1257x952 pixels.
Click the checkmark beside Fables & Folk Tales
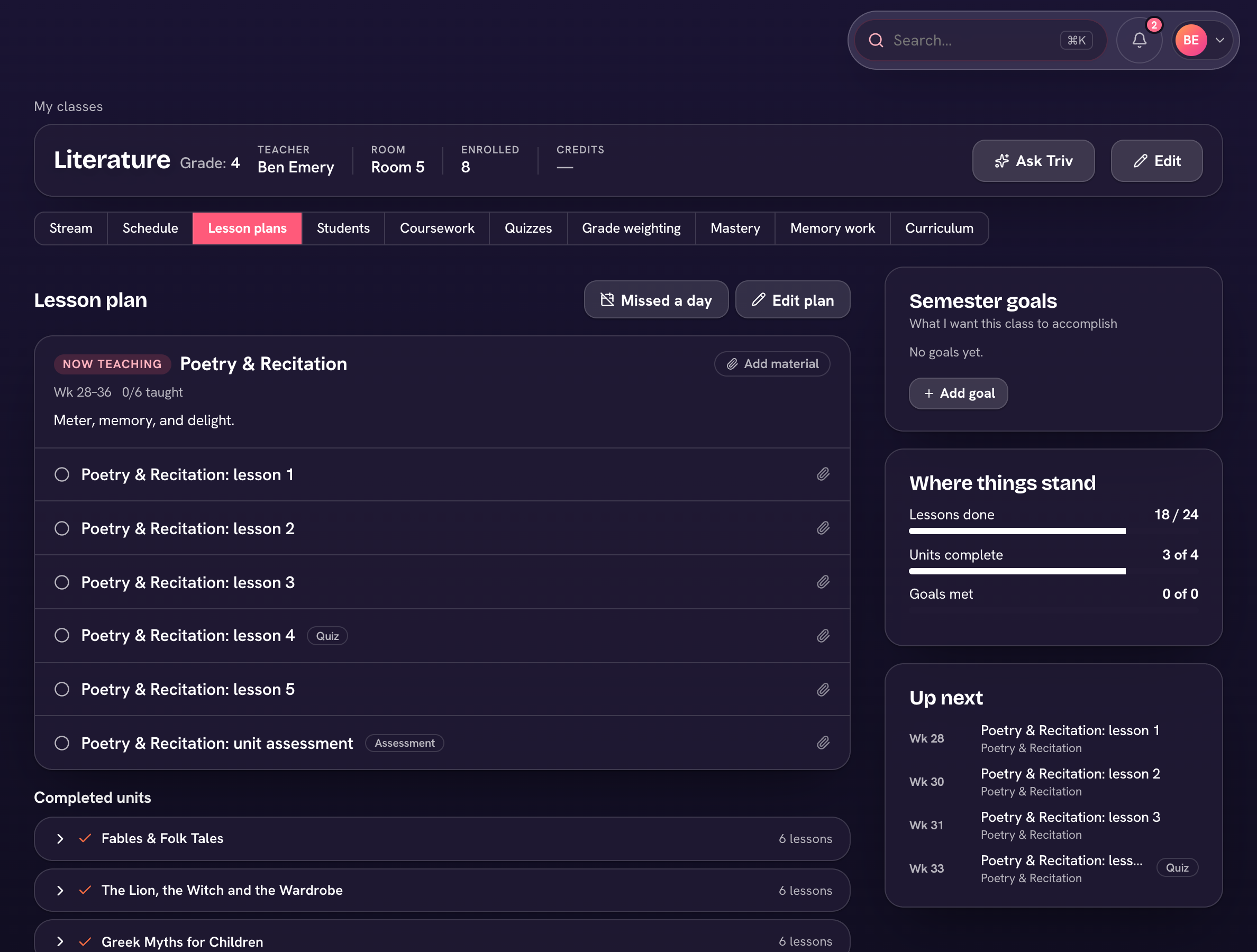[x=85, y=838]
